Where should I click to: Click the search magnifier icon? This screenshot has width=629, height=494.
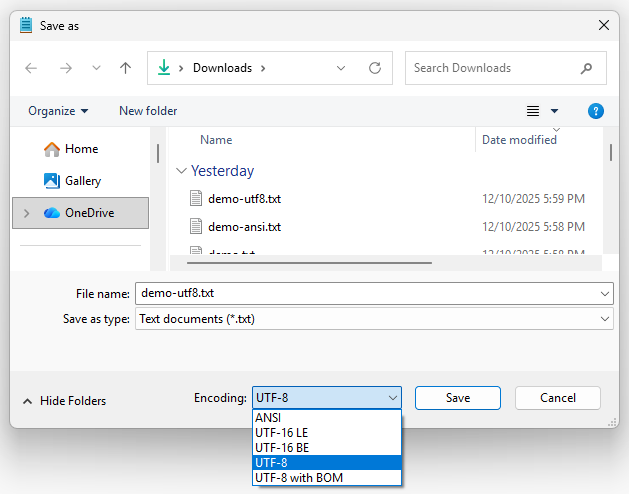click(587, 68)
